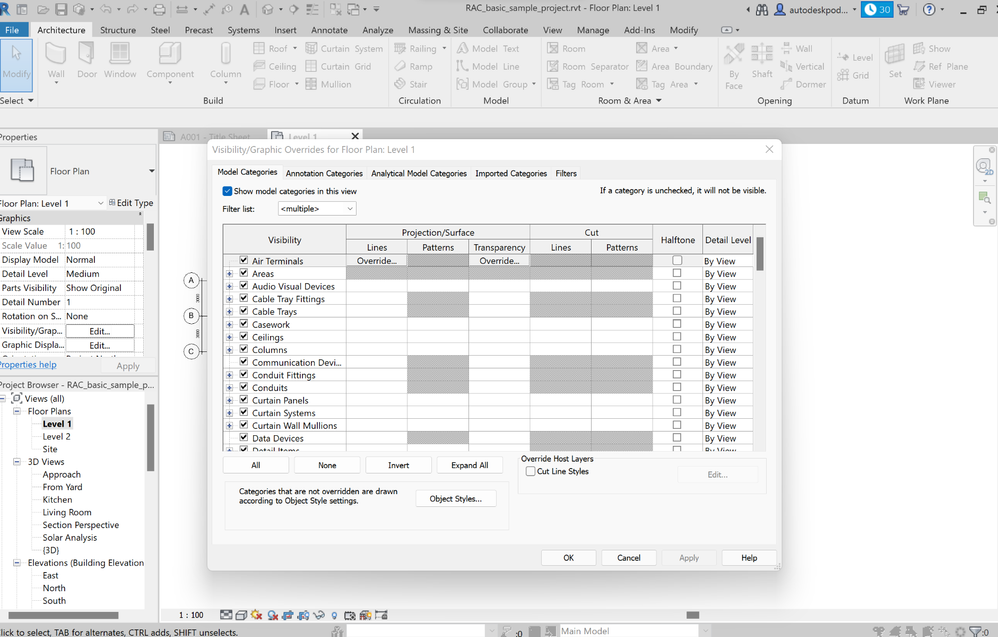Click the Mullion tool

point(328,84)
